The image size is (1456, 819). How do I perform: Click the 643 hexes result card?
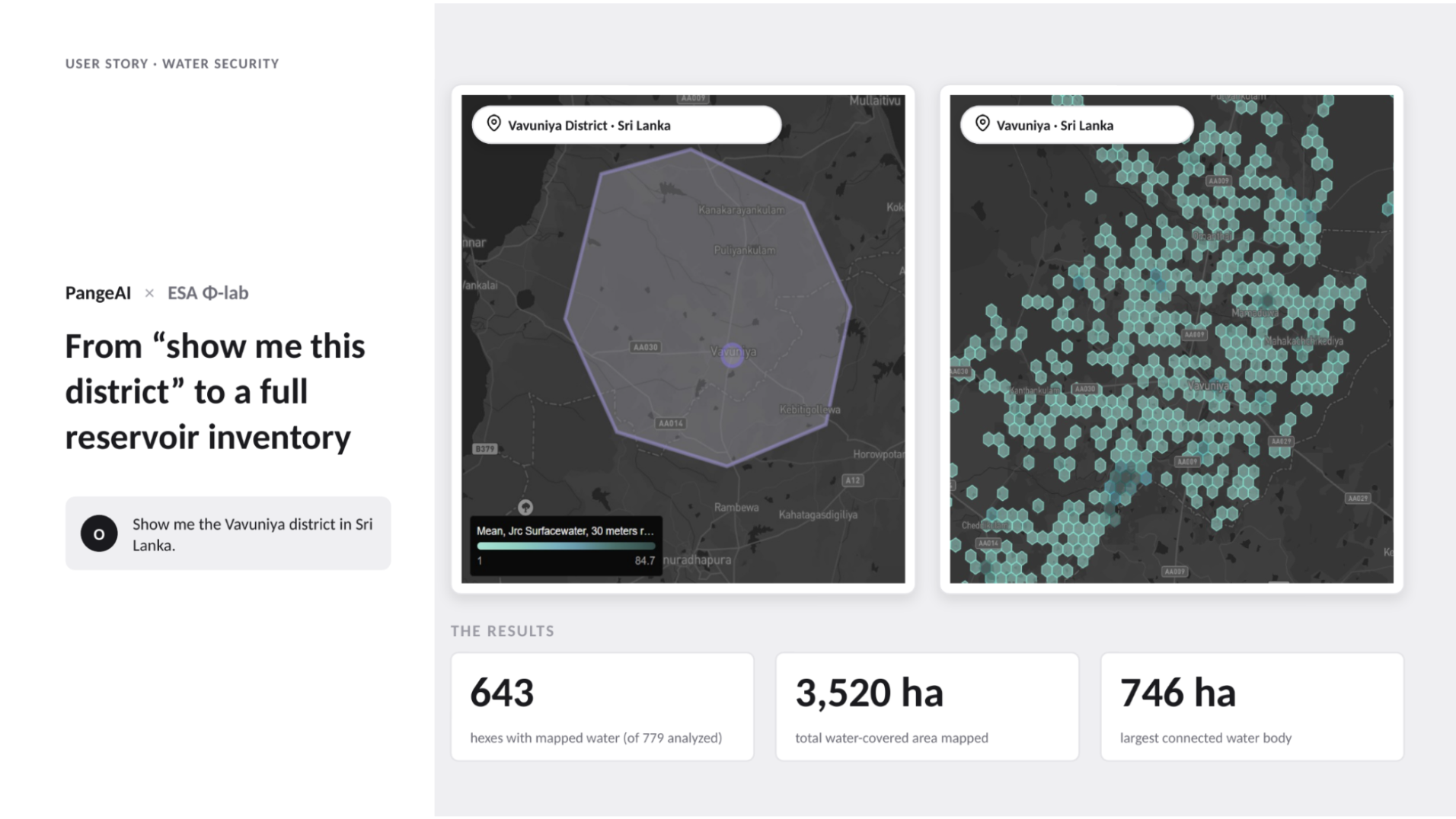tap(602, 706)
